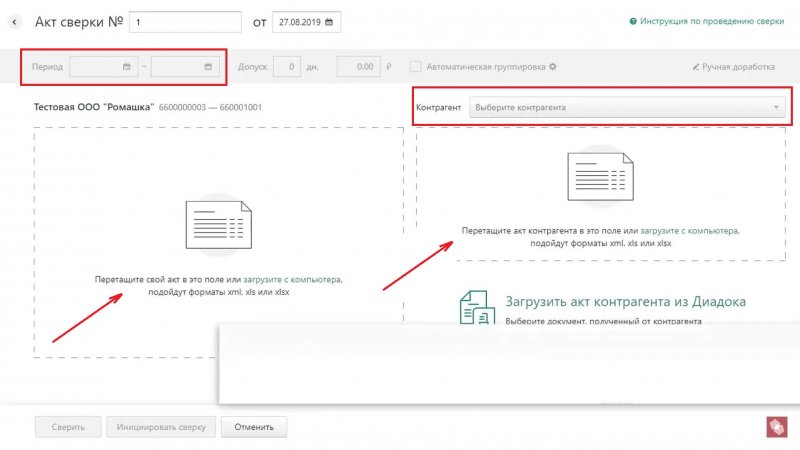
Task: Click the document icon in own act dropzone
Action: [218, 225]
